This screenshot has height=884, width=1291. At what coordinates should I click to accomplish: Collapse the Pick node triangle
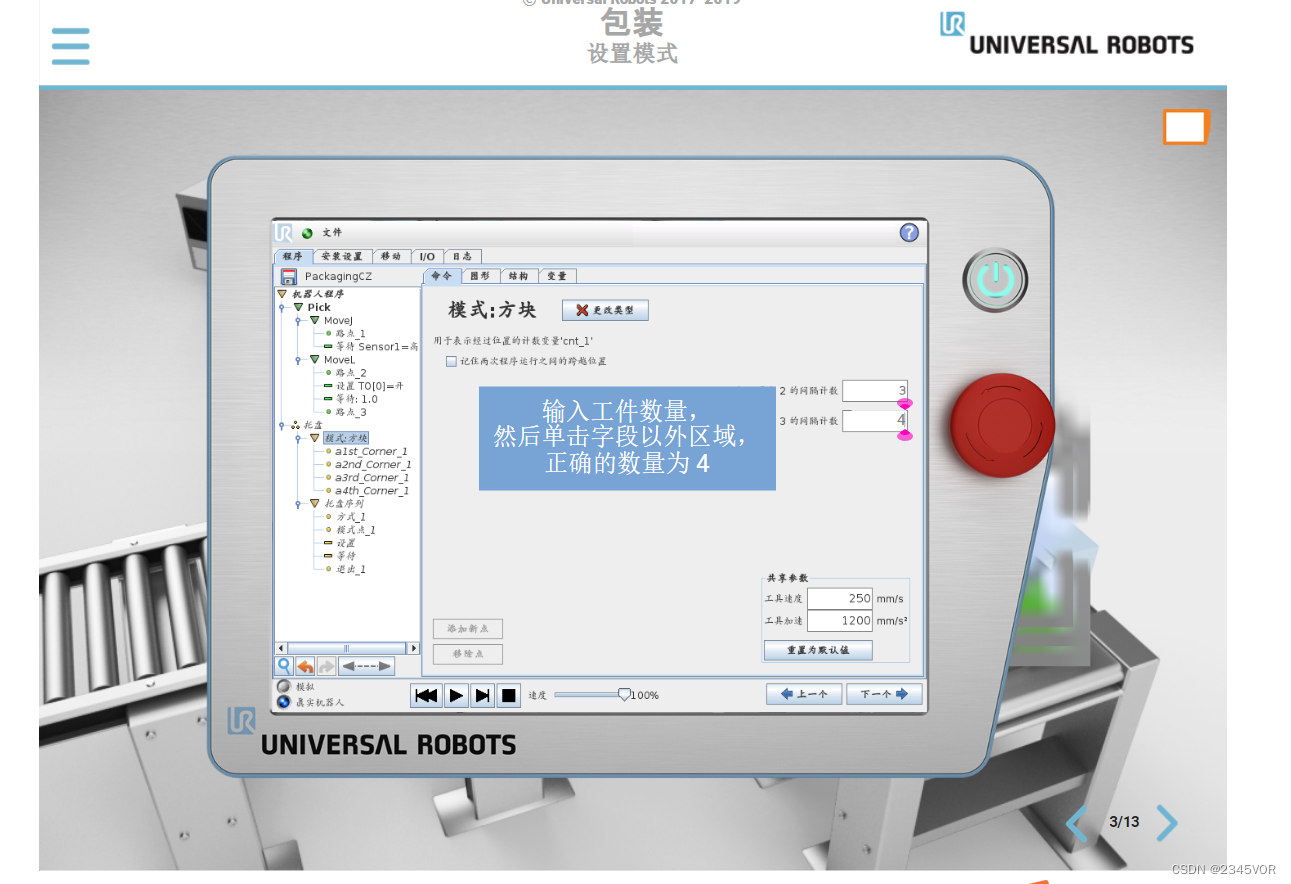coord(298,307)
